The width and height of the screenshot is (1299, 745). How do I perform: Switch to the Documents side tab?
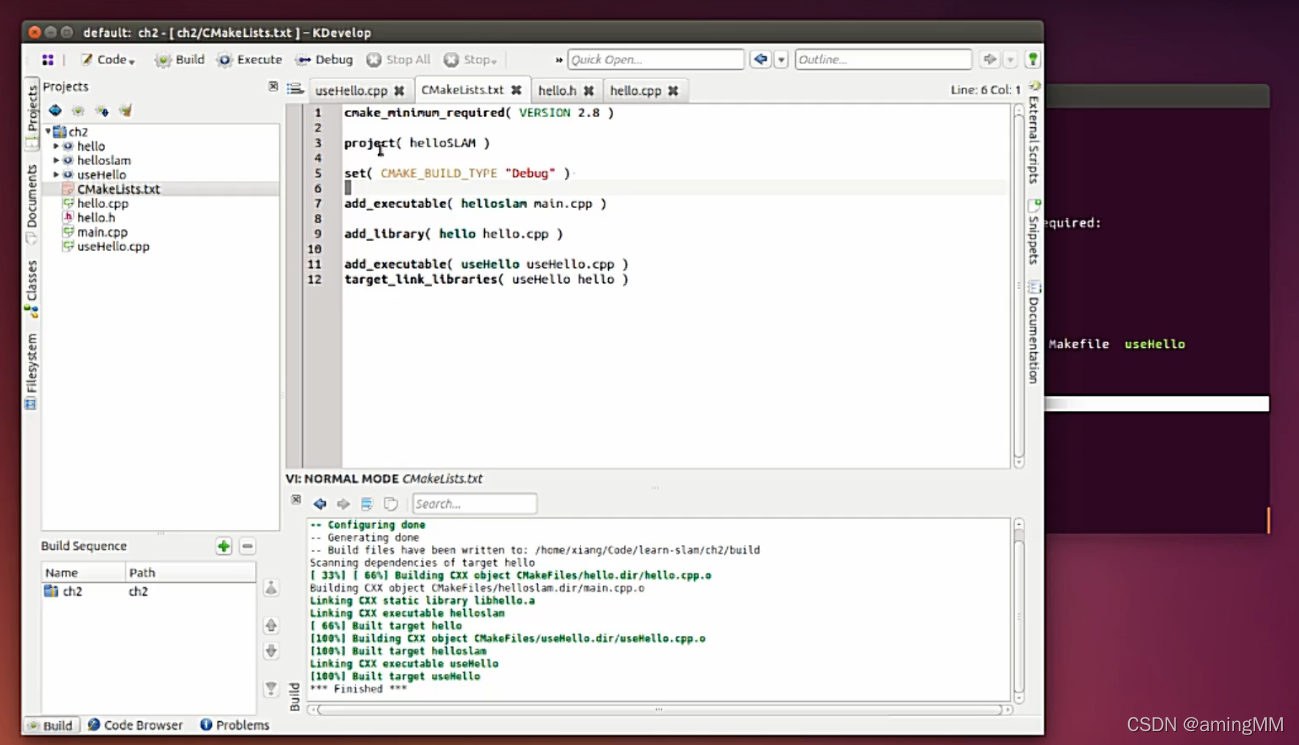31,204
